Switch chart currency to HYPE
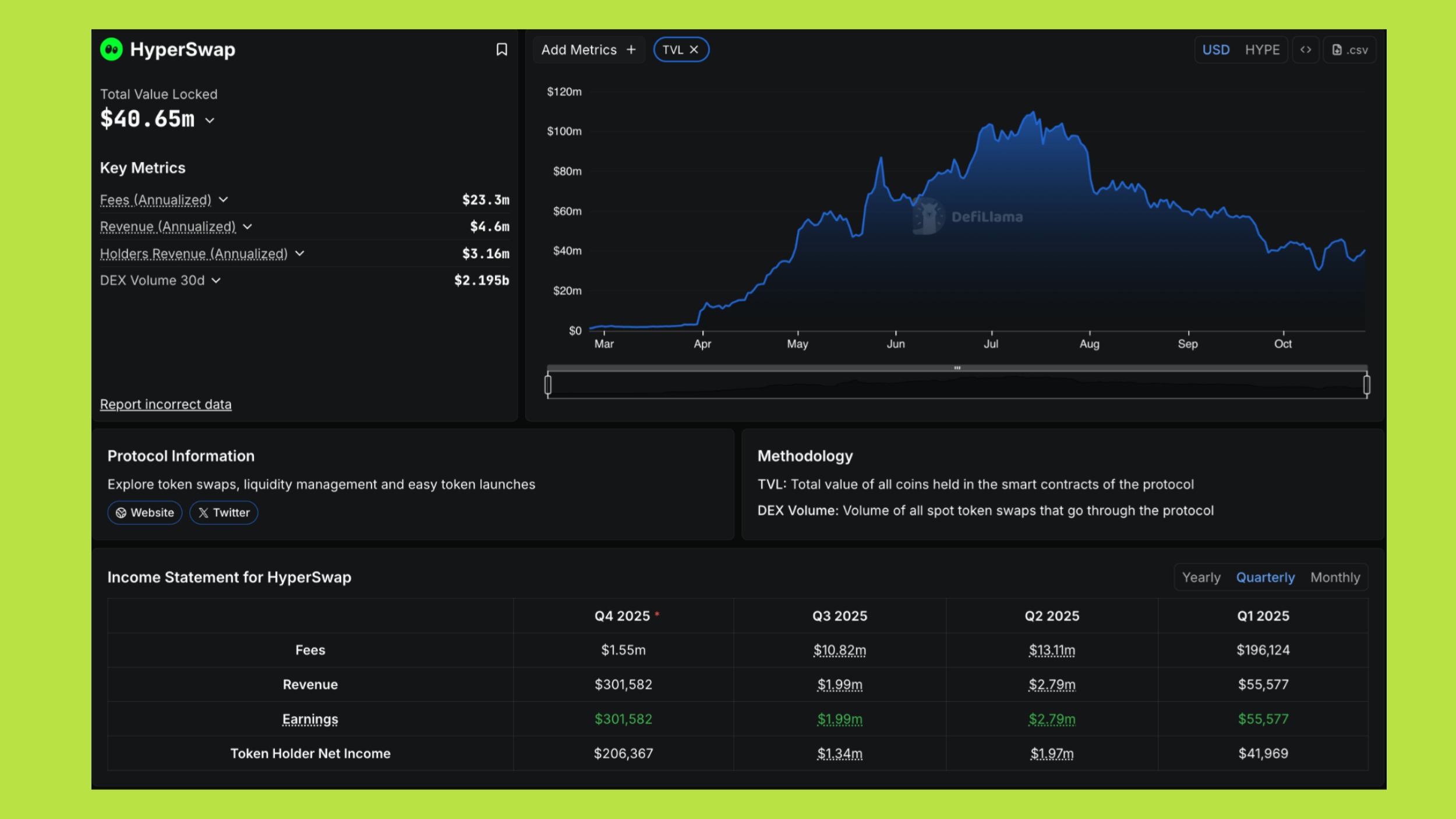The width and height of the screenshot is (1456, 819). pos(1262,50)
